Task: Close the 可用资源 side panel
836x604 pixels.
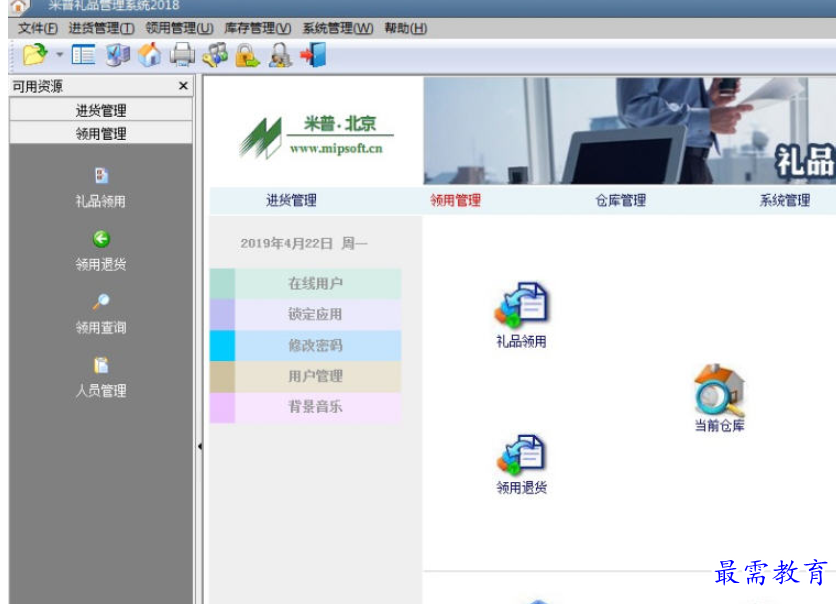Action: point(183,86)
